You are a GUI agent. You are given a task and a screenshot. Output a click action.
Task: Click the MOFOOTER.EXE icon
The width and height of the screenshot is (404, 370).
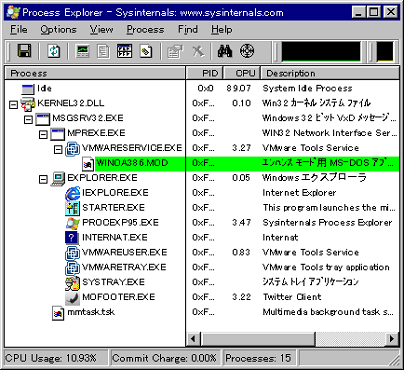coord(72,298)
